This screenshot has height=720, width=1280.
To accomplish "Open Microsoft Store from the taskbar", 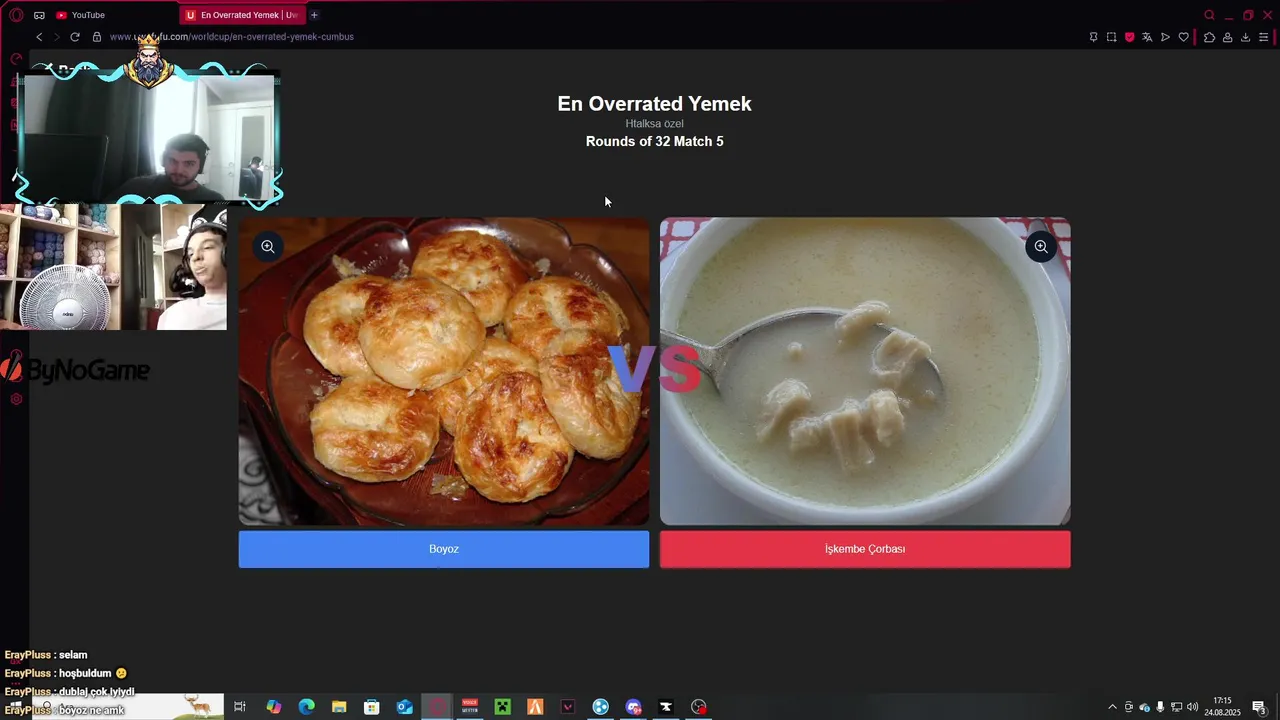I will click(x=372, y=707).
